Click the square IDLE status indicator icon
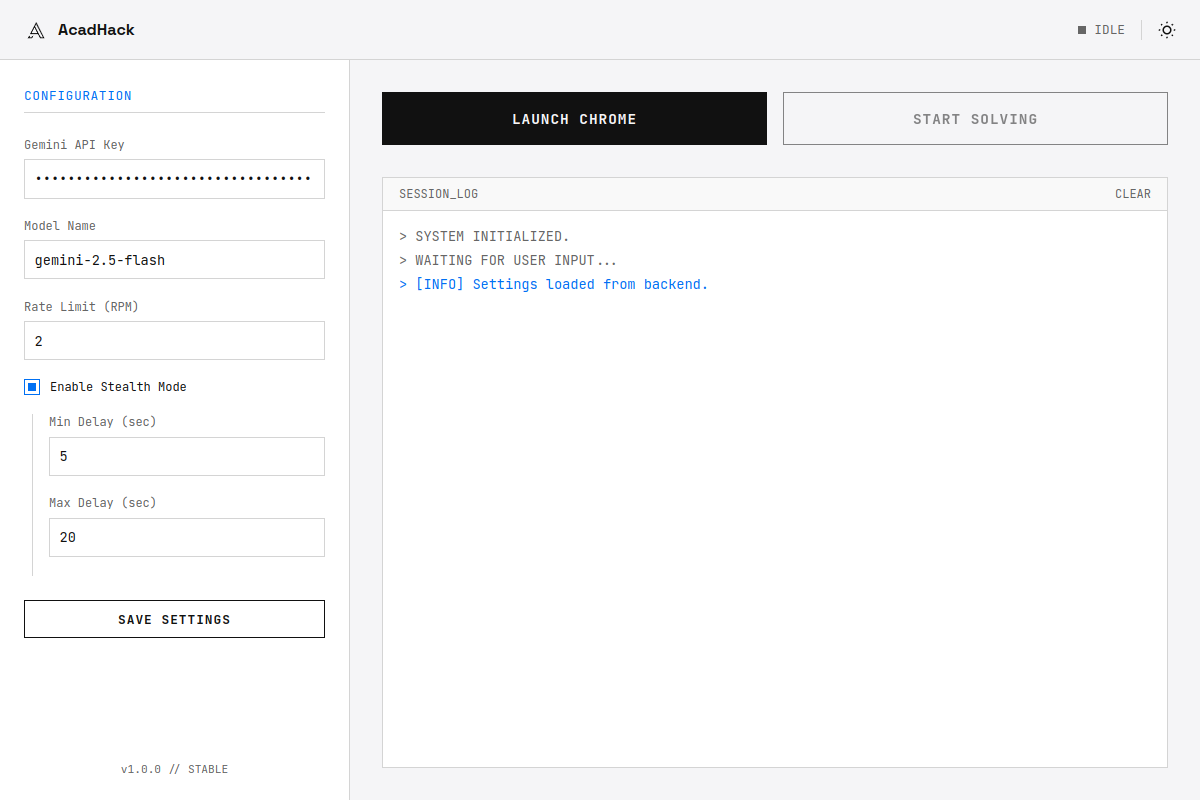 (1081, 29)
